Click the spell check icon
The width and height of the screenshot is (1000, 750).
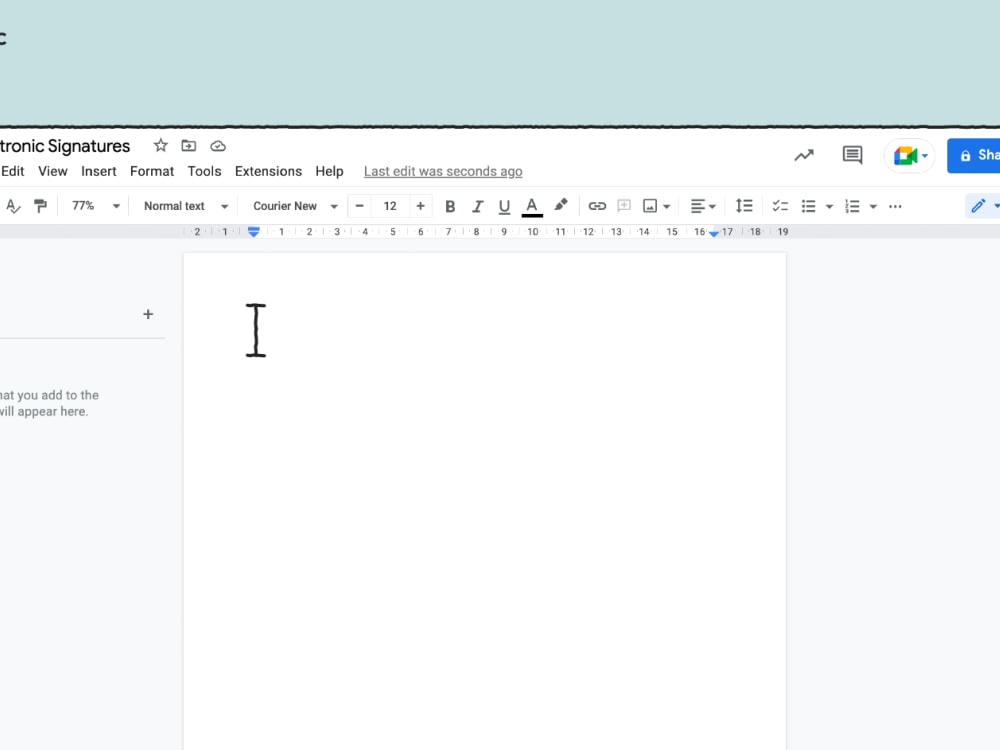click(13, 206)
